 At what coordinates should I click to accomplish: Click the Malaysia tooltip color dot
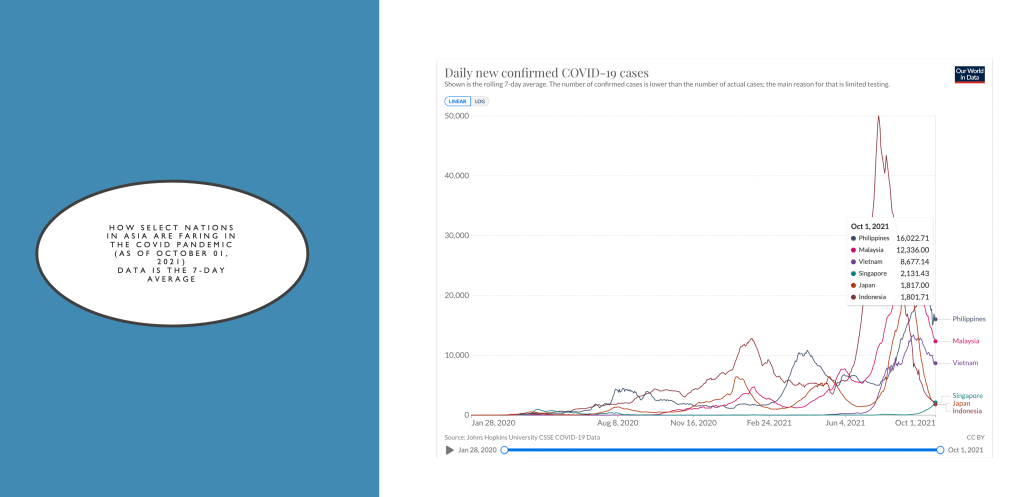pos(854,250)
